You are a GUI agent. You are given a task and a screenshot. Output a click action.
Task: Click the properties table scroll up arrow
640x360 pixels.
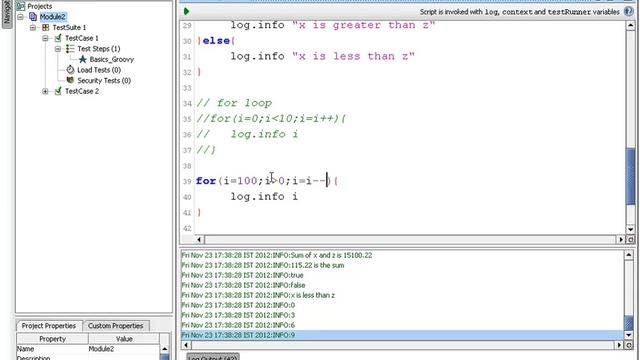(x=164, y=349)
